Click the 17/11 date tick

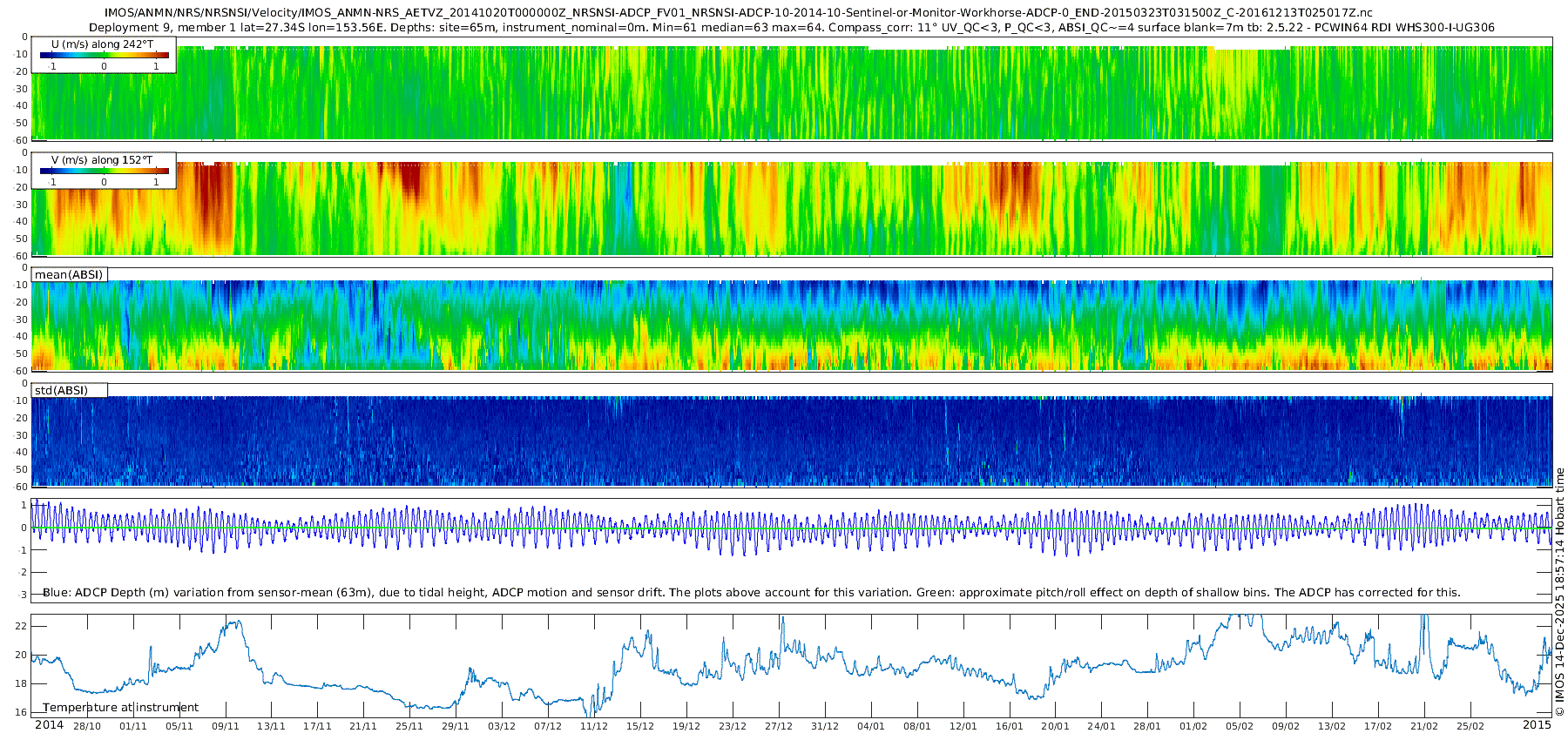(x=317, y=726)
